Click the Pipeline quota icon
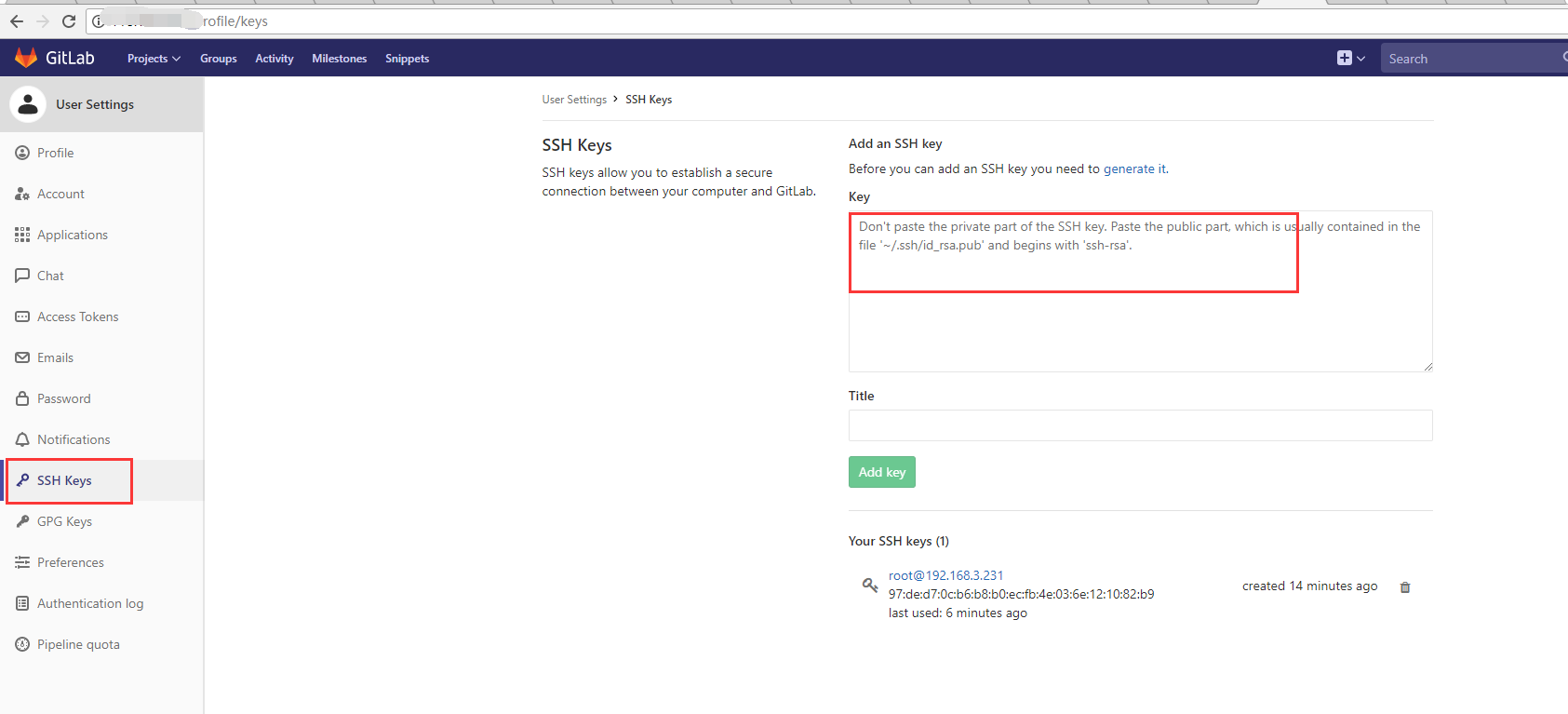The image size is (1568, 714). click(22, 644)
